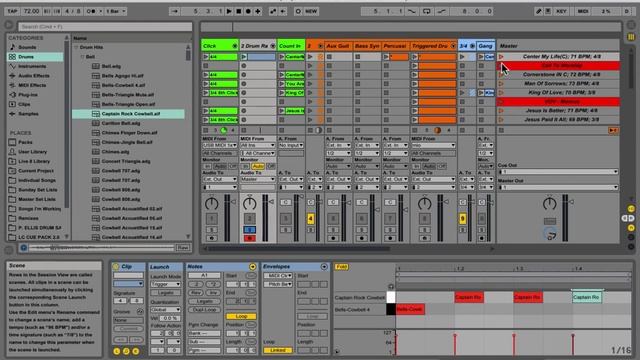Click the Count In track header

[291, 46]
